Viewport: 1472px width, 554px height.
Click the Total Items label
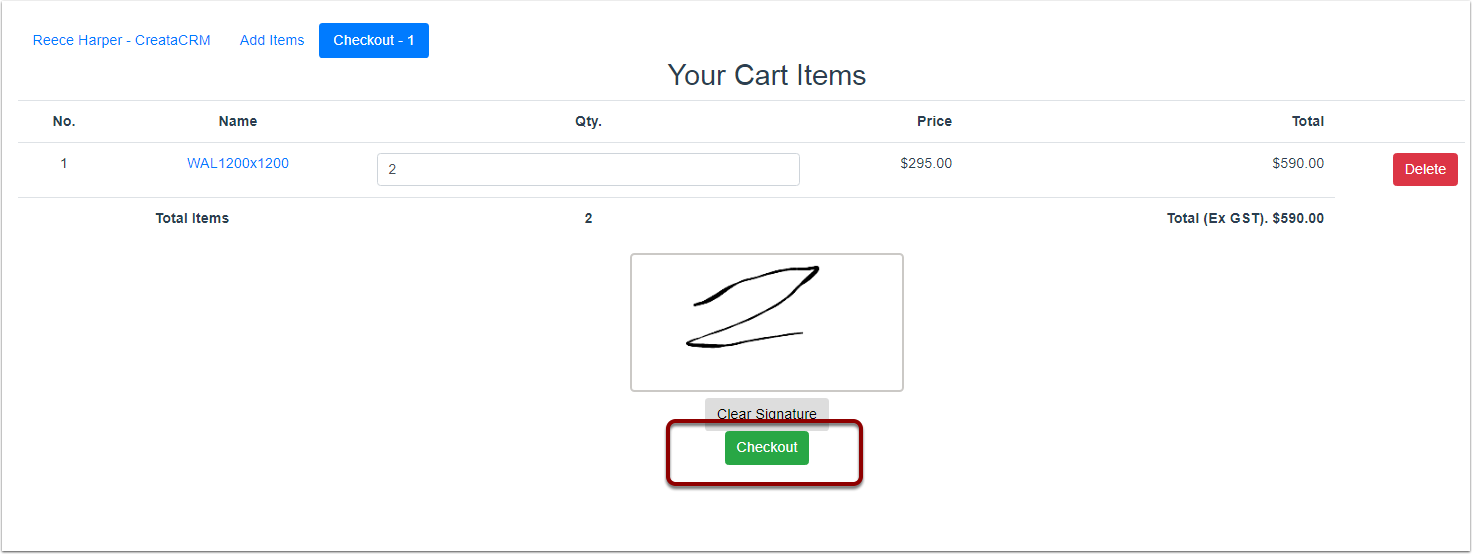192,218
